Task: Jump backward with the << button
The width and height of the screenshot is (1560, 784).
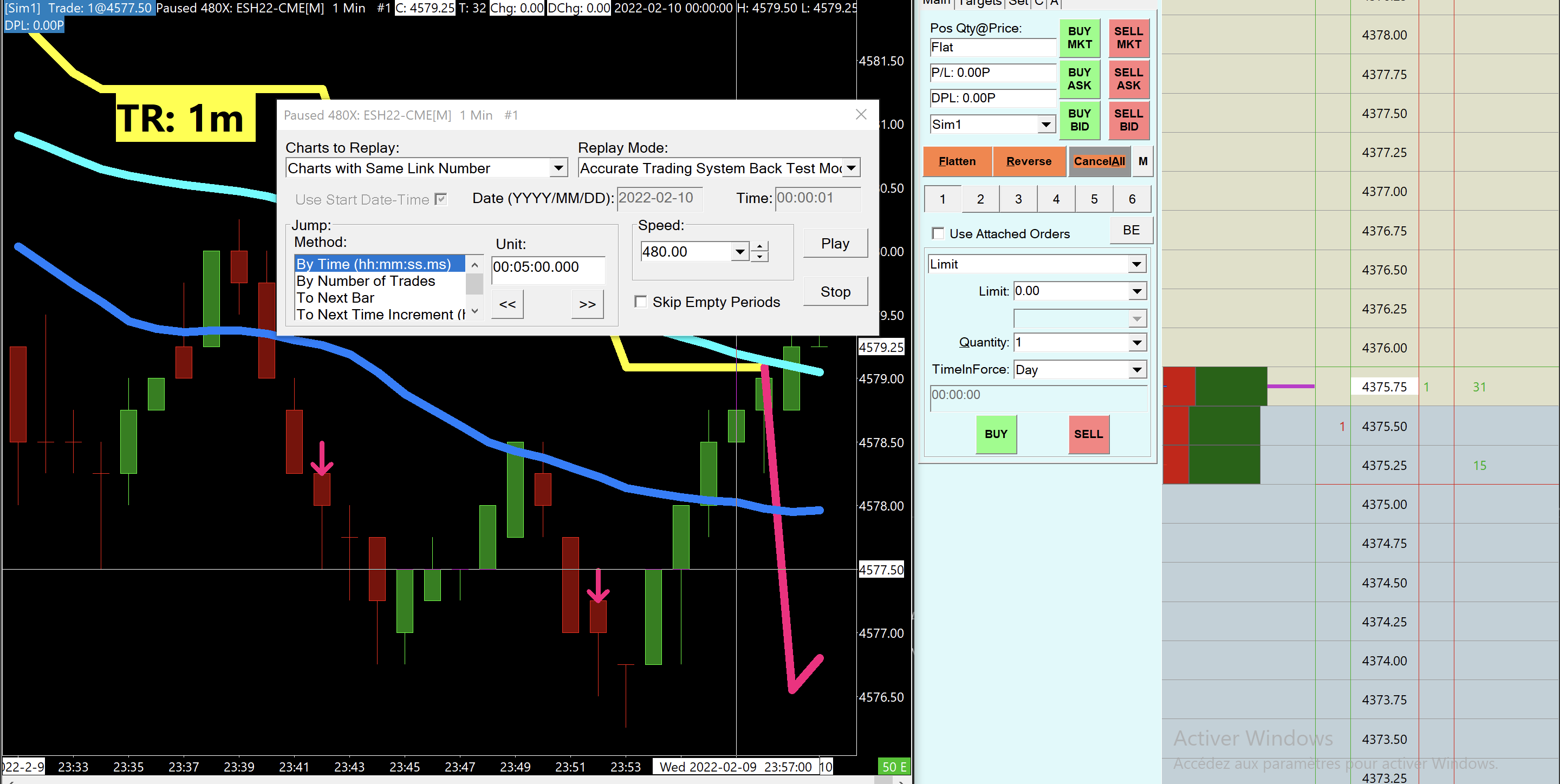Action: pos(508,304)
